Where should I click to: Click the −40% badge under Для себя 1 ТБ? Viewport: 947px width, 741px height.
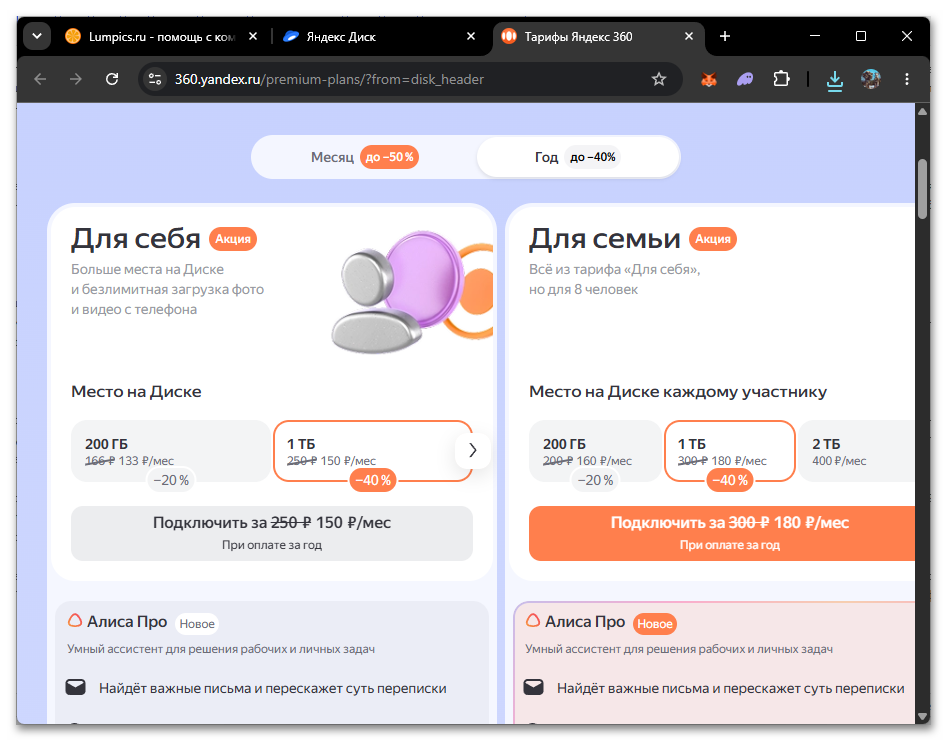click(373, 481)
